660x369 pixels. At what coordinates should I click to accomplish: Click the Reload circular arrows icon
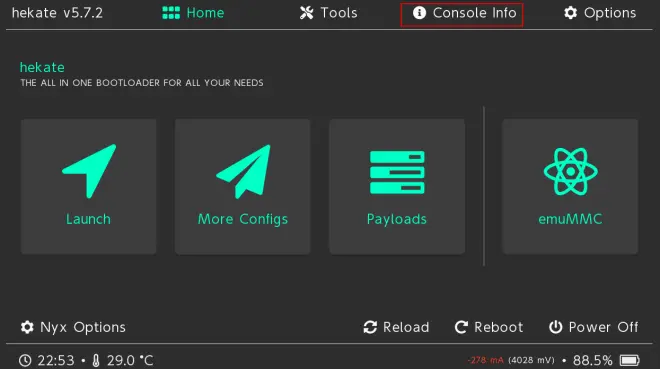pos(370,327)
